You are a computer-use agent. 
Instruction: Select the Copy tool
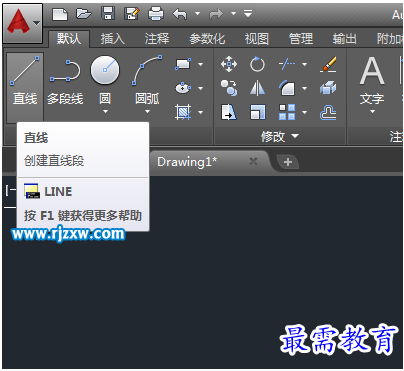pyautogui.click(x=229, y=88)
